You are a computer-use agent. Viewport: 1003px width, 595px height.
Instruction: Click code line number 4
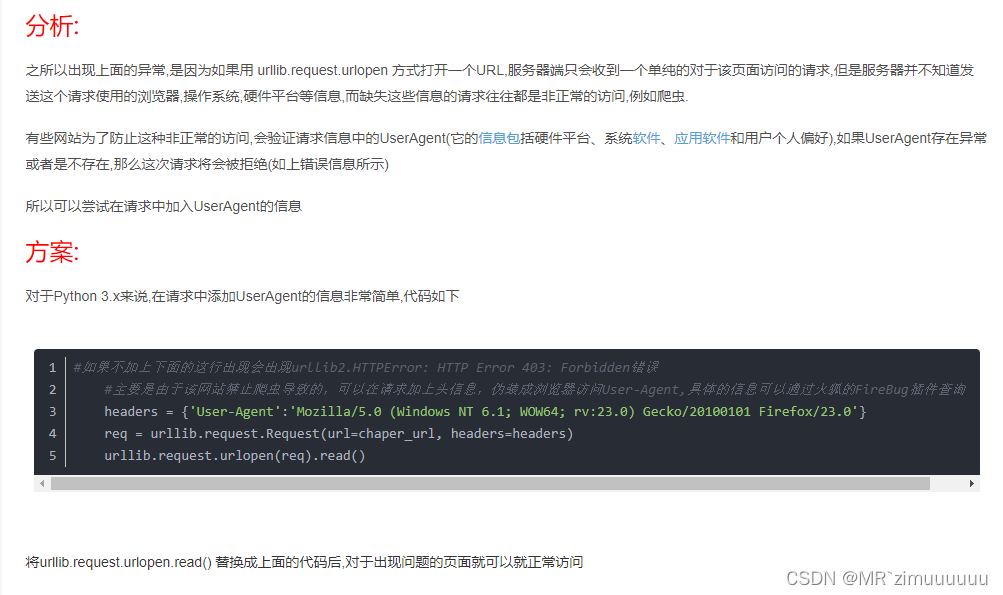tap(52, 434)
